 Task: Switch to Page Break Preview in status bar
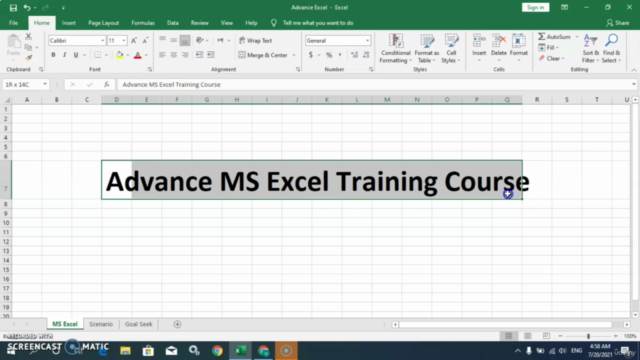pos(546,336)
